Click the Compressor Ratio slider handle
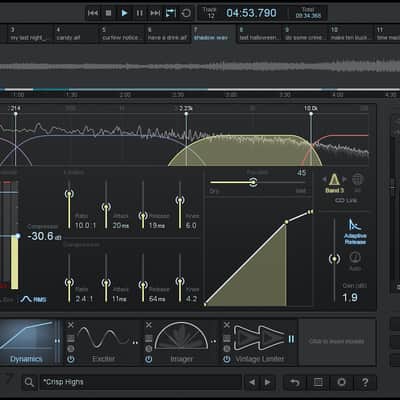Viewport: 400px width, 400px height. click(x=69, y=283)
